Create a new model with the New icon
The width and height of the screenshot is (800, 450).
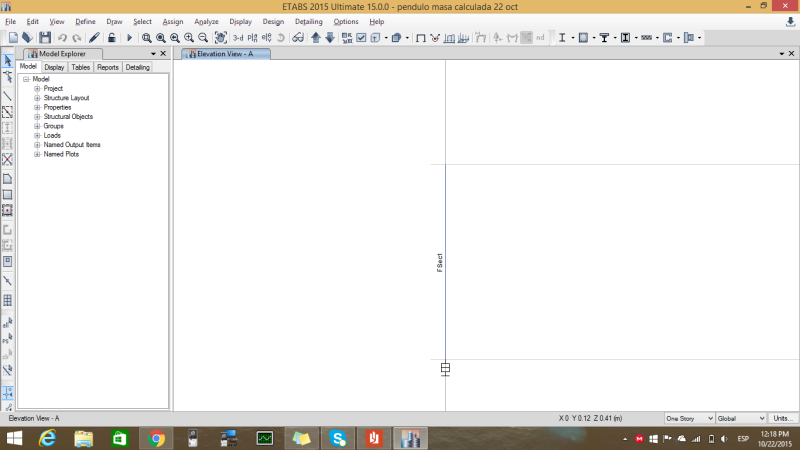click(13, 37)
